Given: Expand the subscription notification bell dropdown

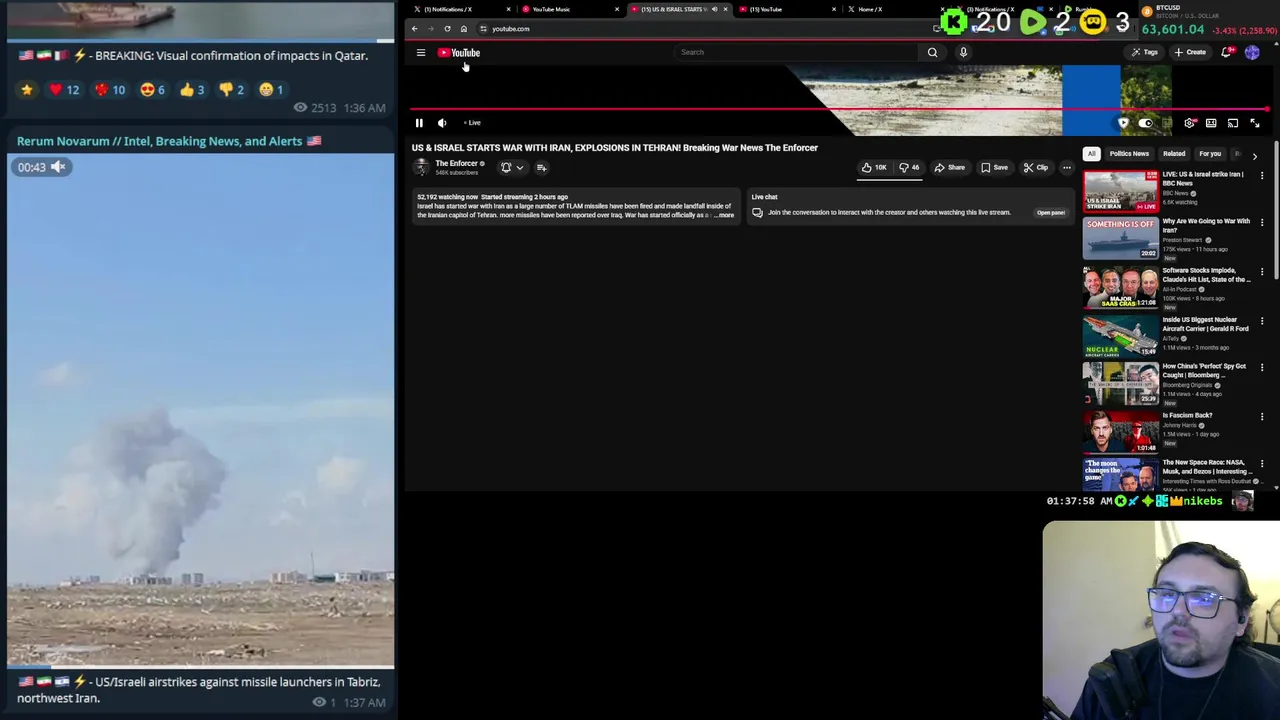Looking at the screenshot, I should (x=511, y=168).
